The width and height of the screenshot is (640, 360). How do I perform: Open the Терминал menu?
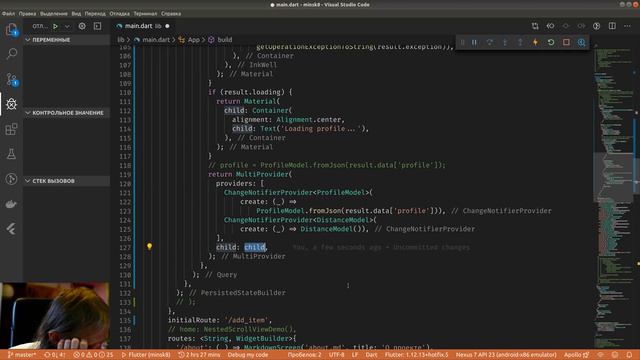(145, 13)
